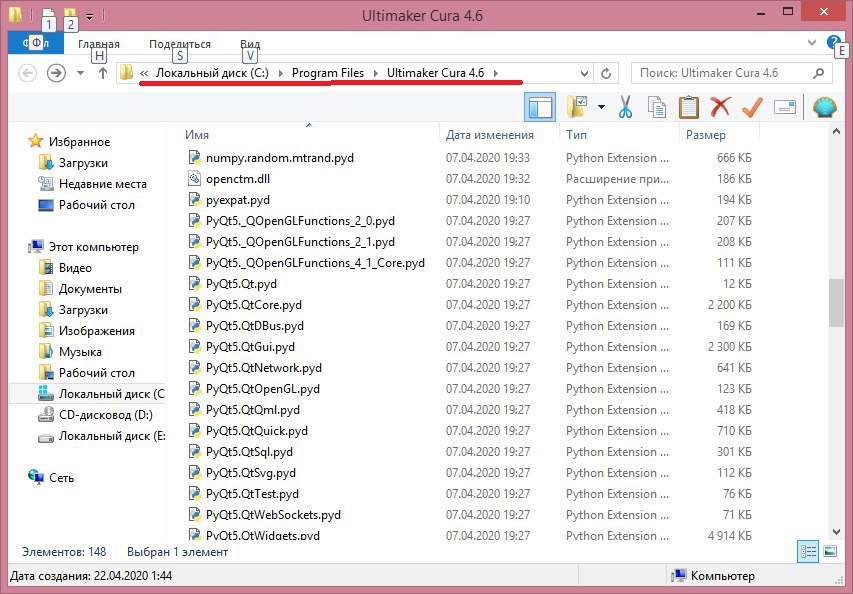The height and width of the screenshot is (594, 853).
Task: Select PyQt5.QtCore.pyd in the list
Action: [x=254, y=305]
